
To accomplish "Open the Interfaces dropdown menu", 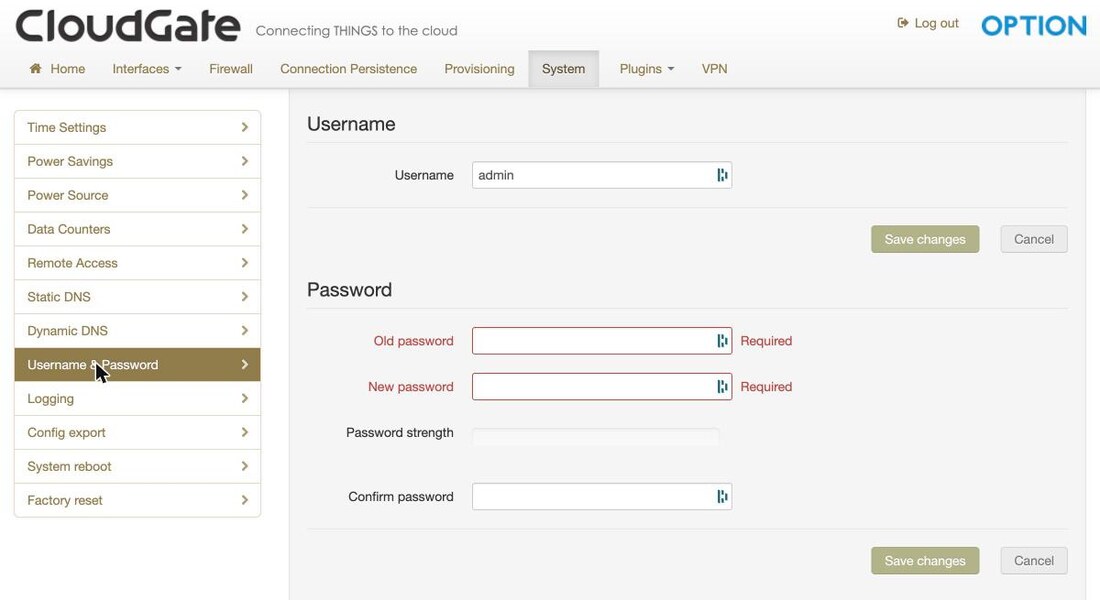I will (147, 69).
